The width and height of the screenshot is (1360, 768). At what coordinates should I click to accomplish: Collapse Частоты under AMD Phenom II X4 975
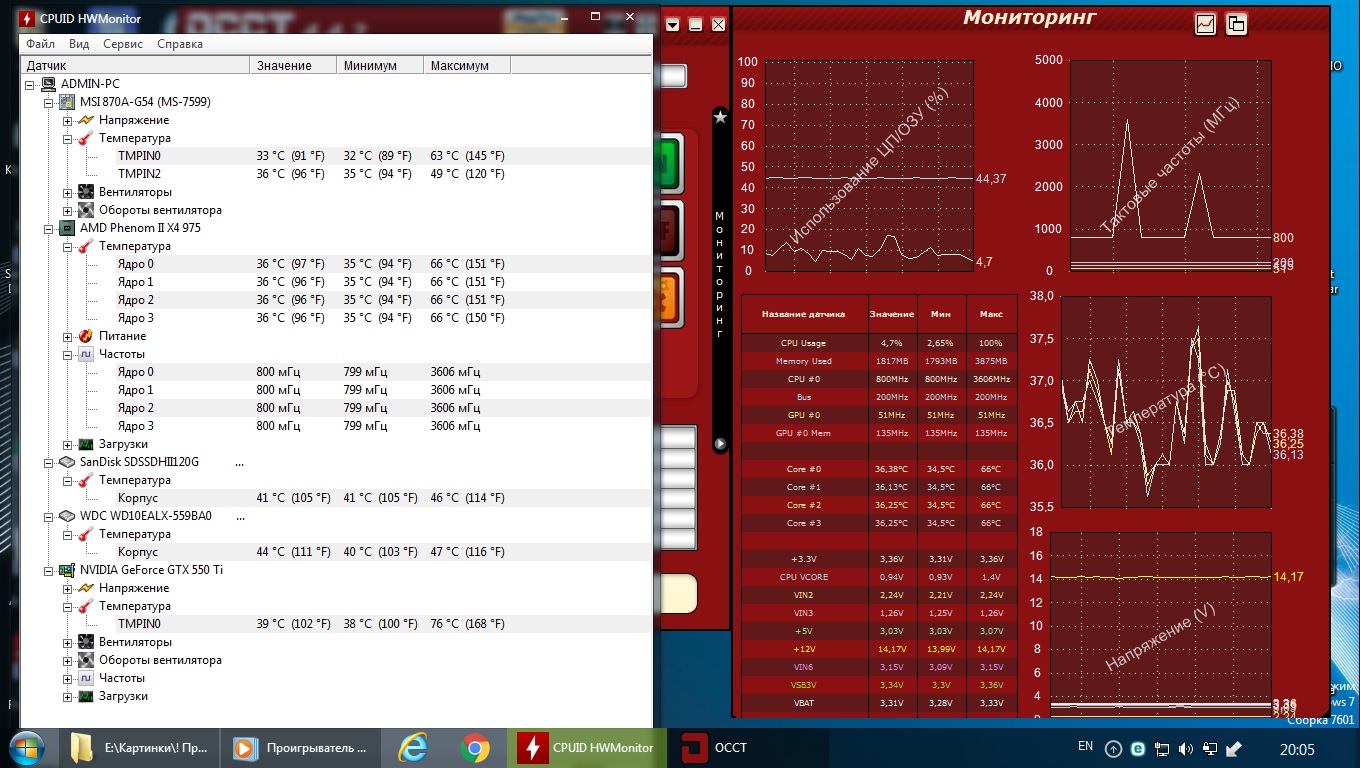(x=68, y=354)
